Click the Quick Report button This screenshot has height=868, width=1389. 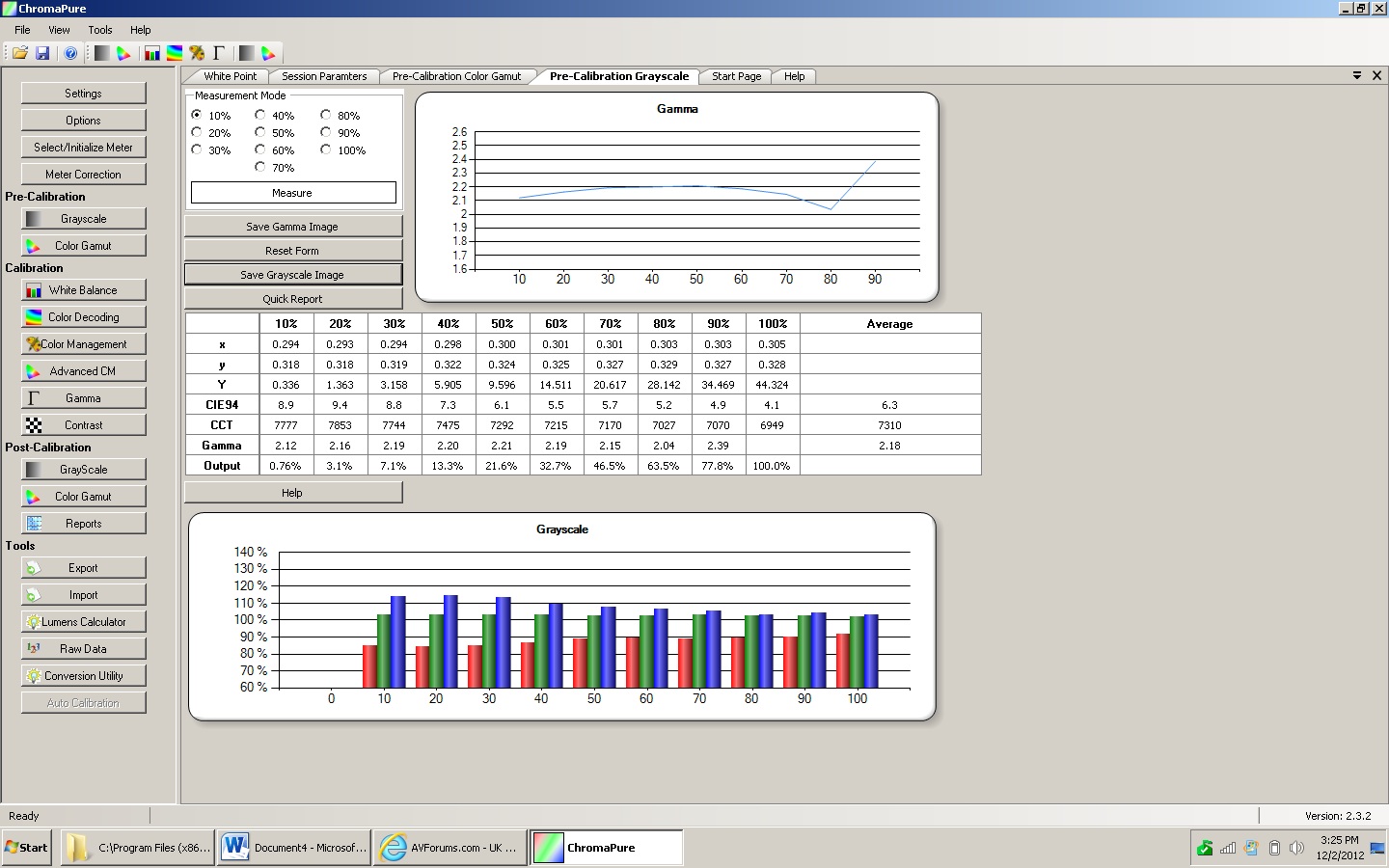293,299
